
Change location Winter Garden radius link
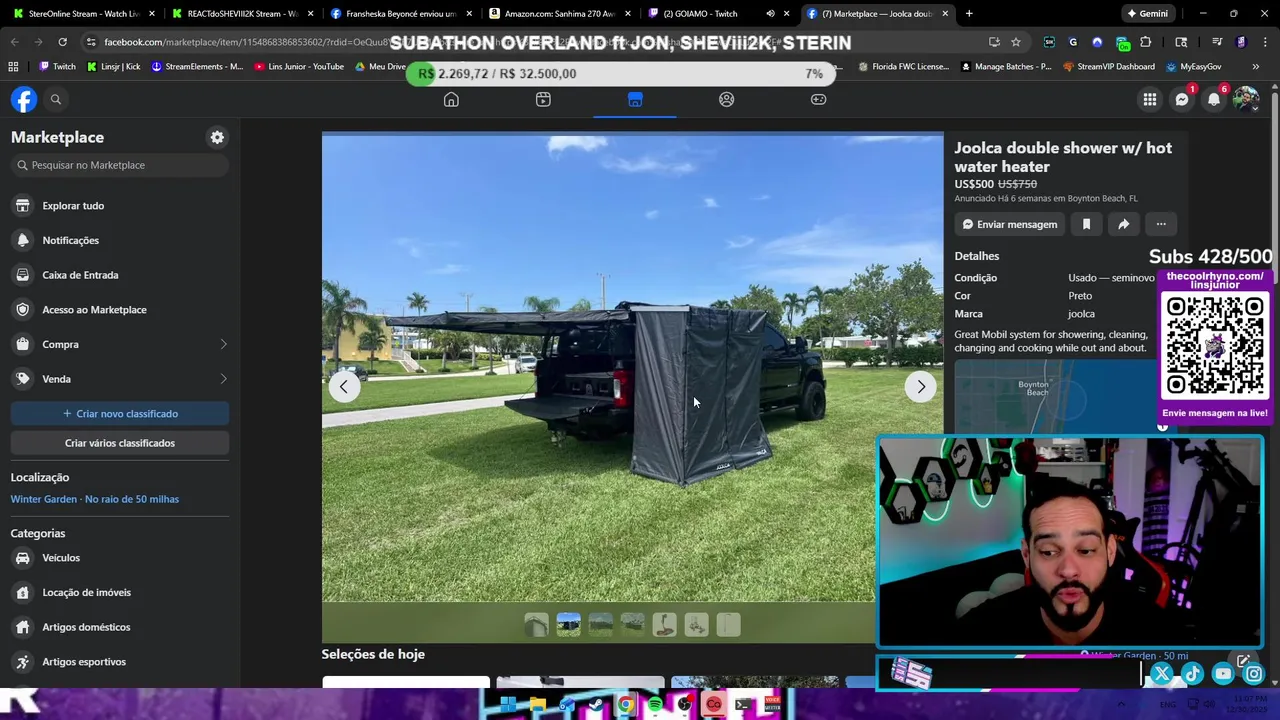pyautogui.click(x=95, y=499)
